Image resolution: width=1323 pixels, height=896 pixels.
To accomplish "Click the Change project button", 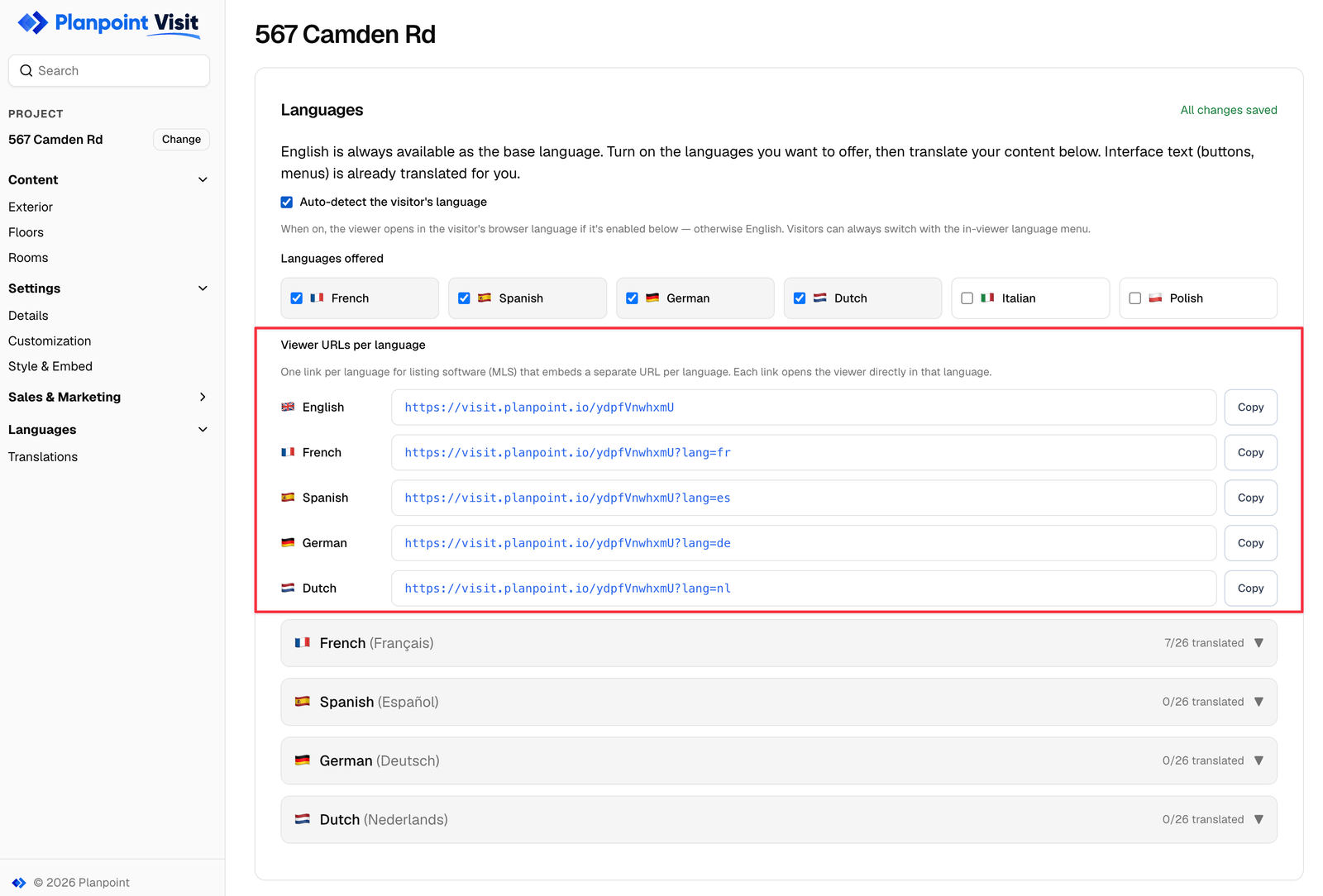I will pos(181,140).
